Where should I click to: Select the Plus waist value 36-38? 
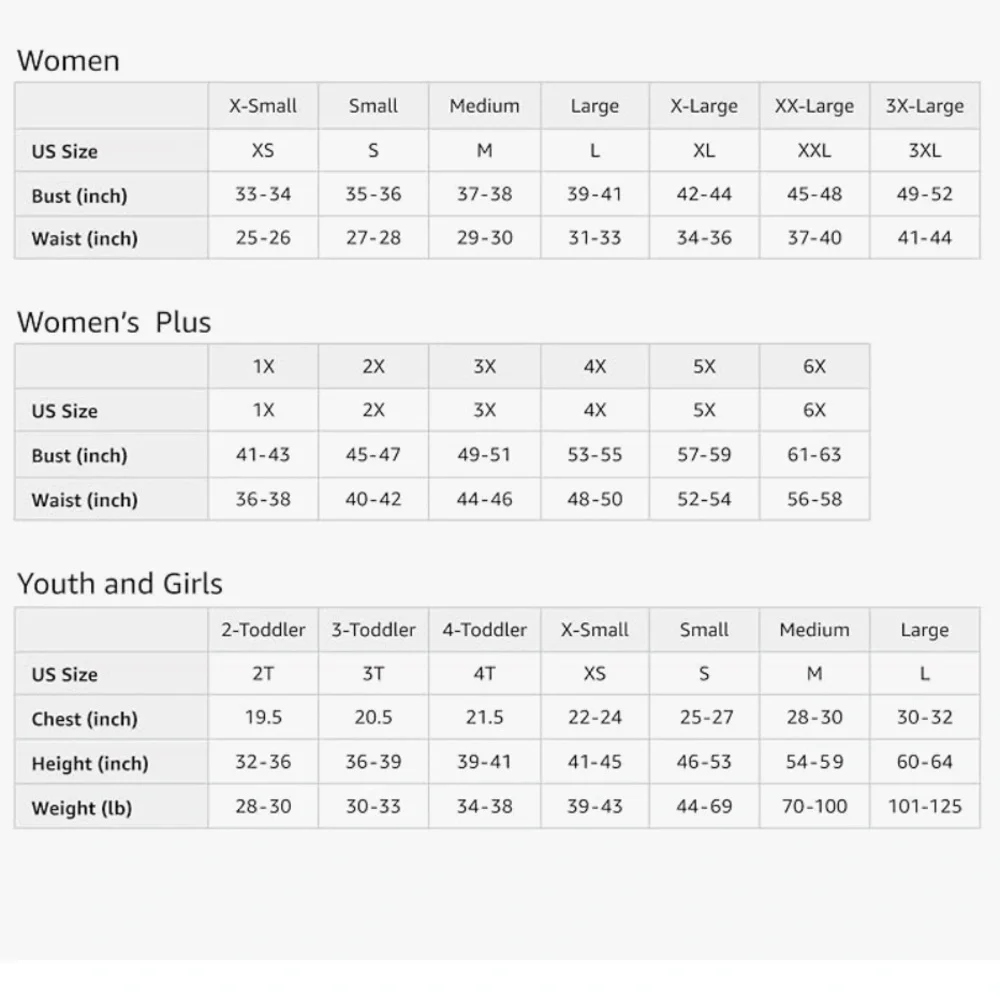coord(263,499)
